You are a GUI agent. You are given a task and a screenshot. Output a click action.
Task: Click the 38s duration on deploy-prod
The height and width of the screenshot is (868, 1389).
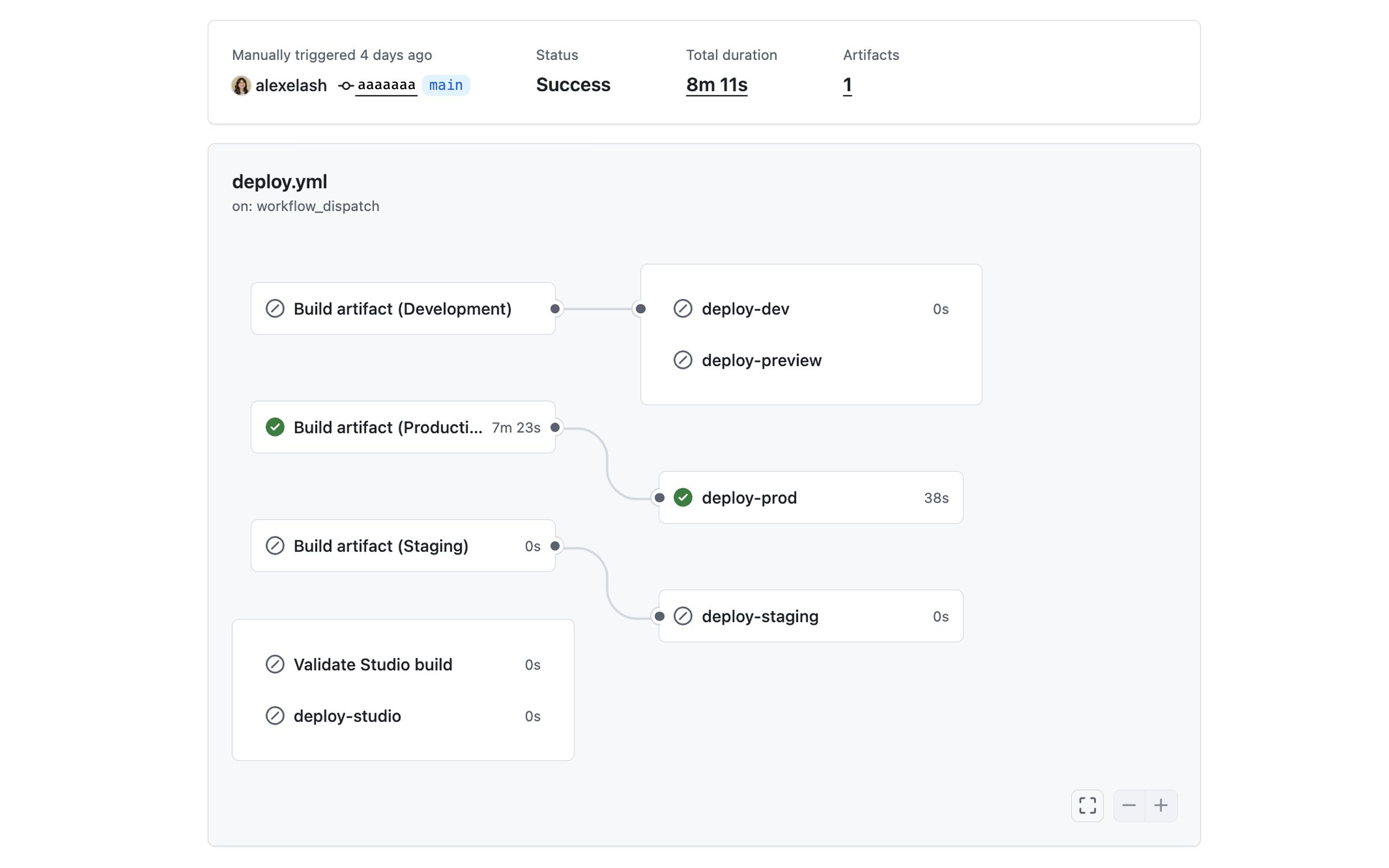tap(936, 498)
